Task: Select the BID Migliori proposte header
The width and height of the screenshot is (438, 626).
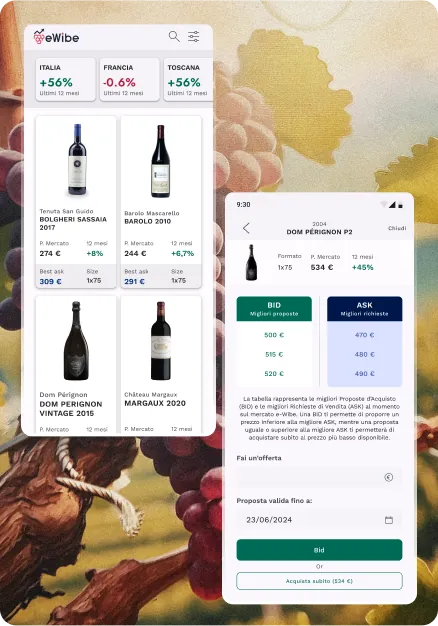Action: 274,309
